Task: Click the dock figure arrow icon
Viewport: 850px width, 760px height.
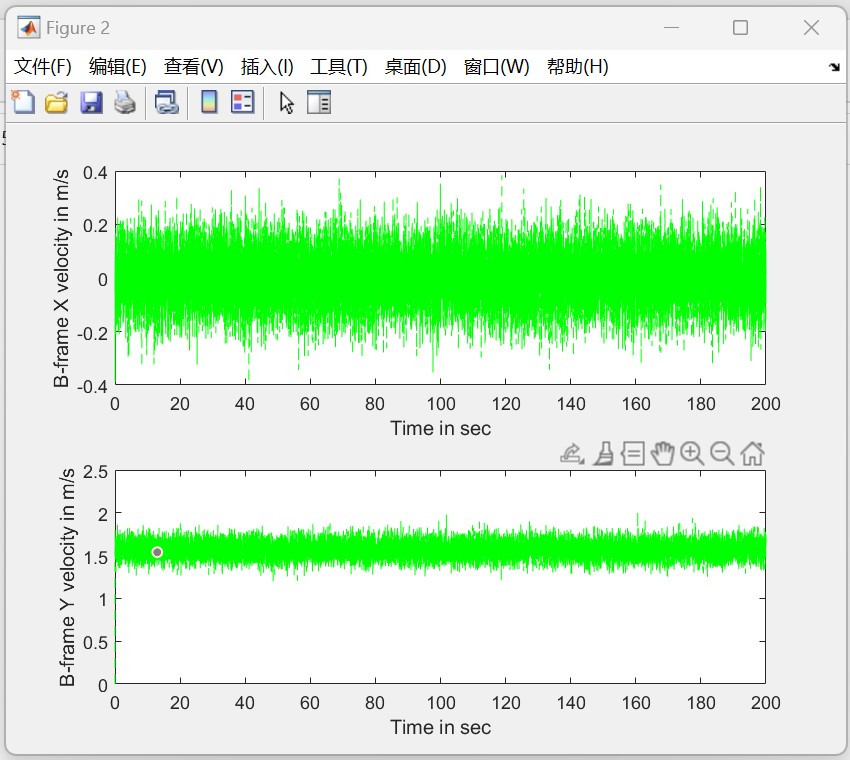Action: pyautogui.click(x=834, y=67)
